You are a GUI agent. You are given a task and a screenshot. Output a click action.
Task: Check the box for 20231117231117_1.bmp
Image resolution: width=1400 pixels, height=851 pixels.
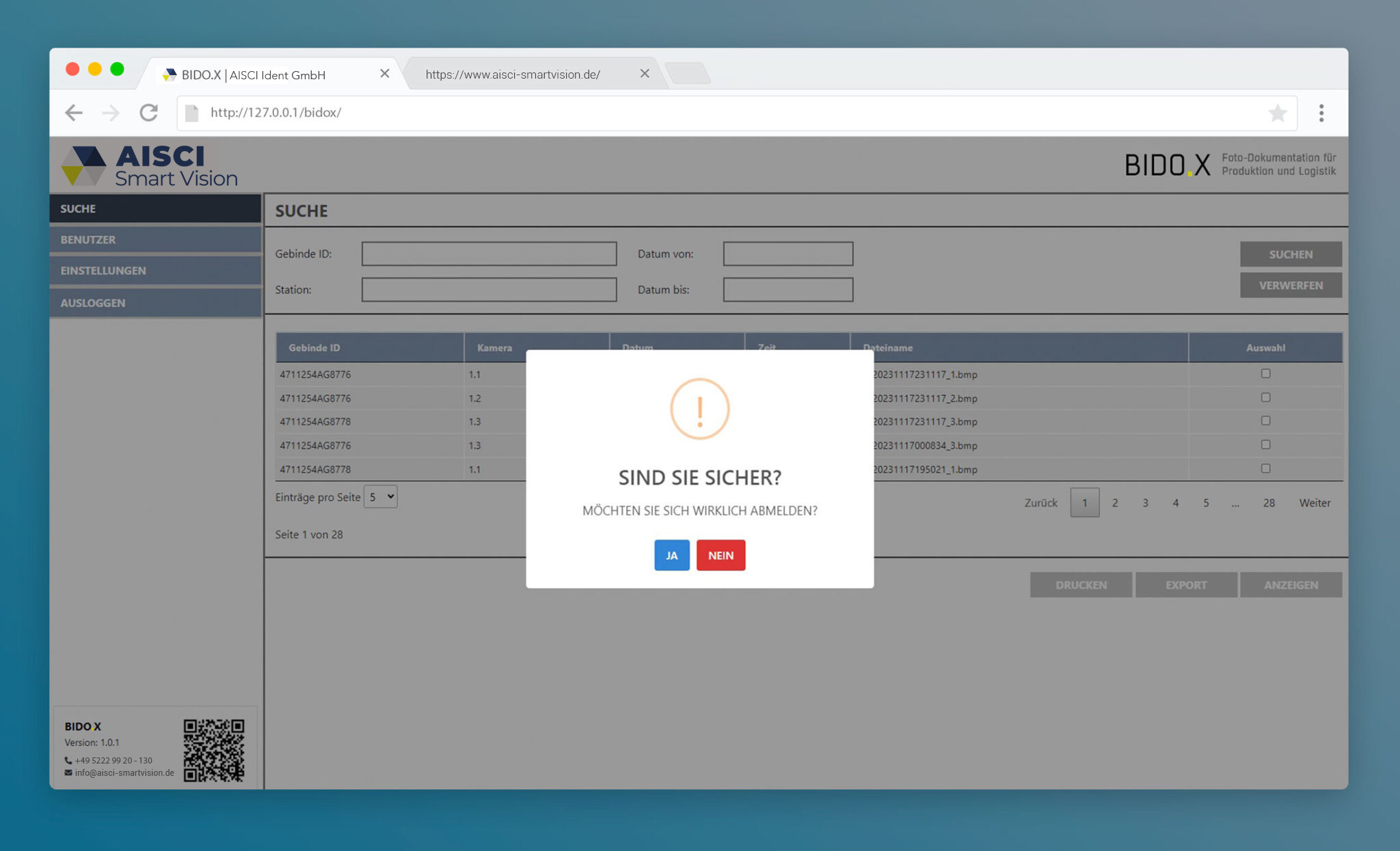click(1265, 374)
